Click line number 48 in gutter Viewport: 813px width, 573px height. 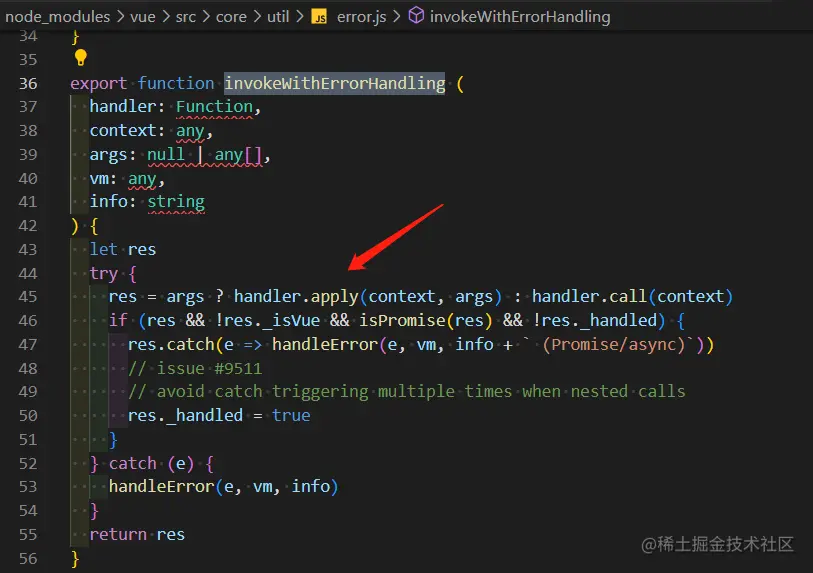click(28, 369)
